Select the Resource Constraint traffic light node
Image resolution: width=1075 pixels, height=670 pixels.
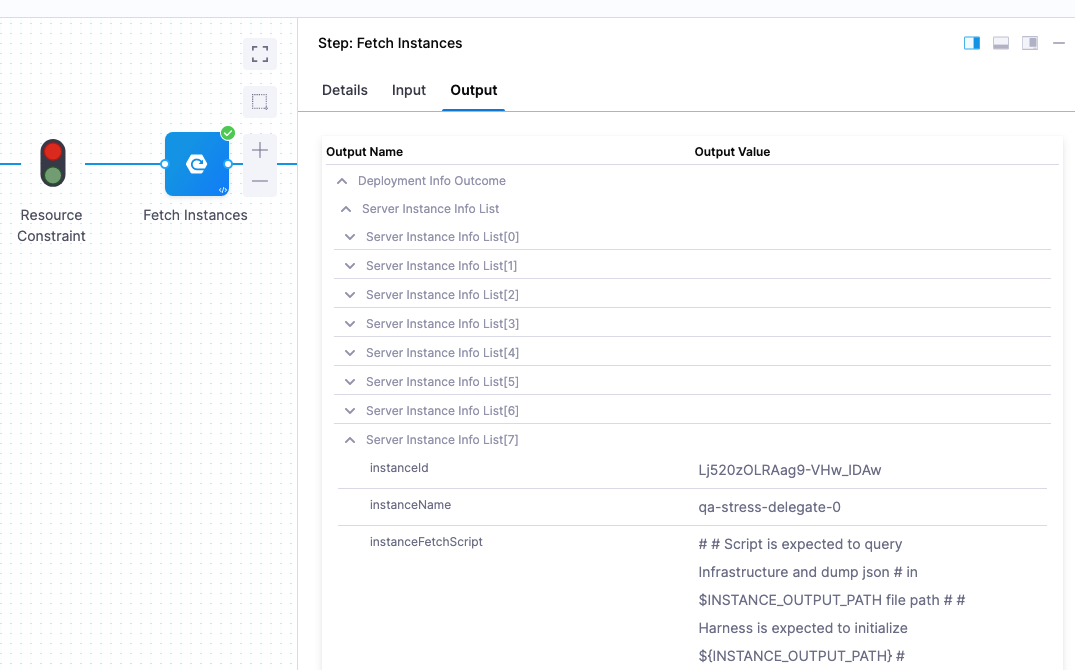[53, 163]
